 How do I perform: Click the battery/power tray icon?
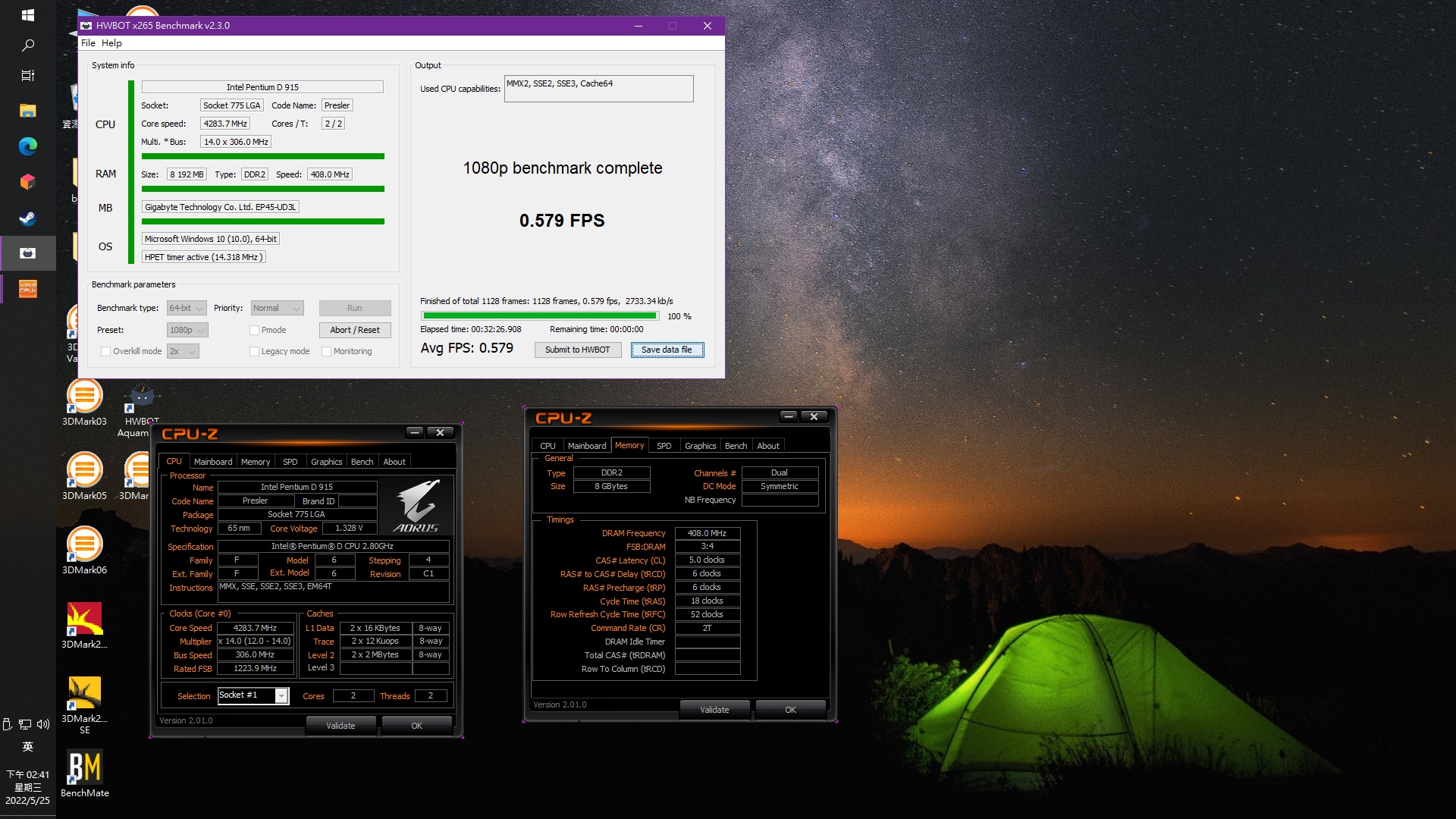tap(7, 724)
